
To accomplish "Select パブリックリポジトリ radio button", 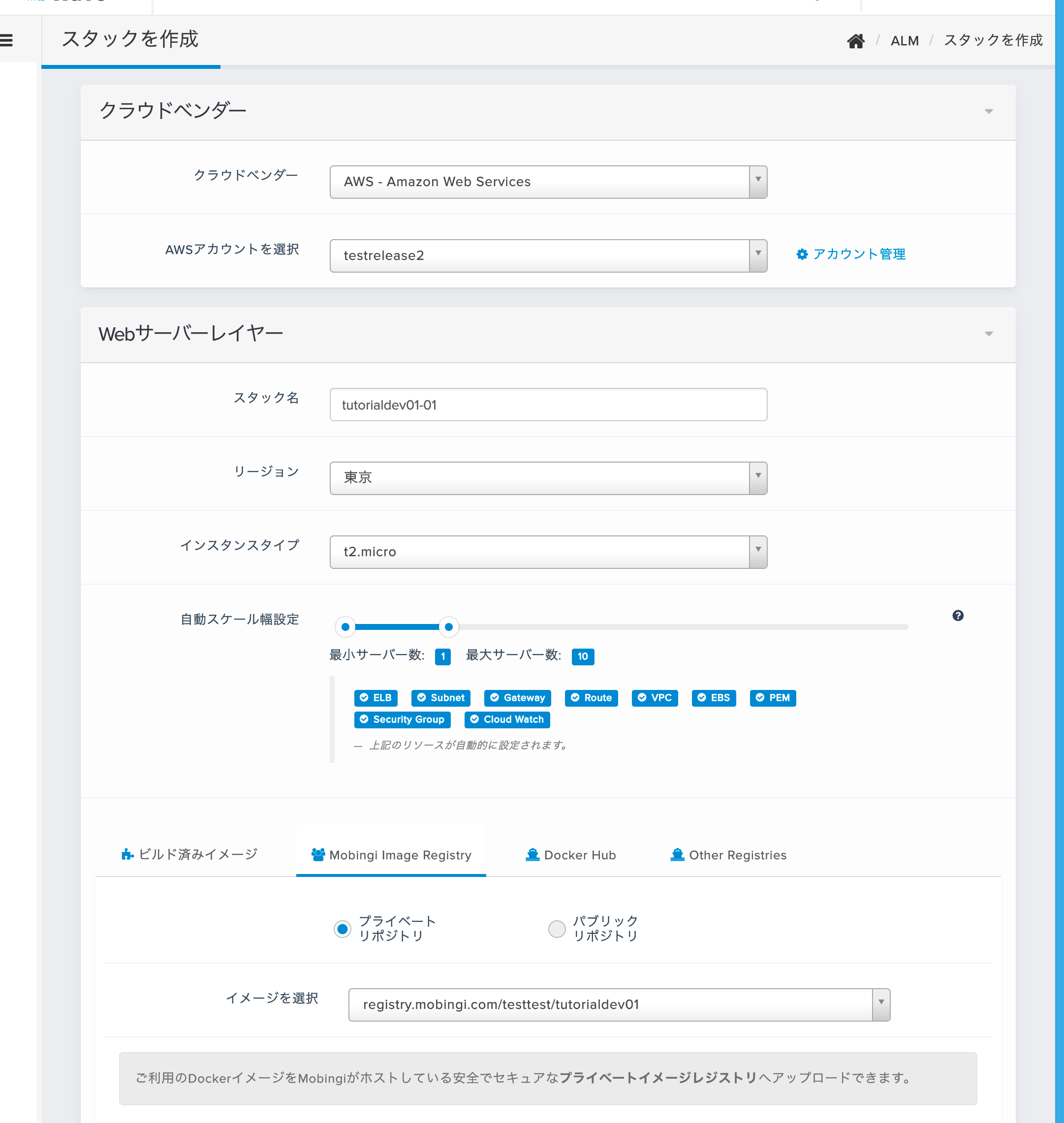I will click(x=557, y=929).
